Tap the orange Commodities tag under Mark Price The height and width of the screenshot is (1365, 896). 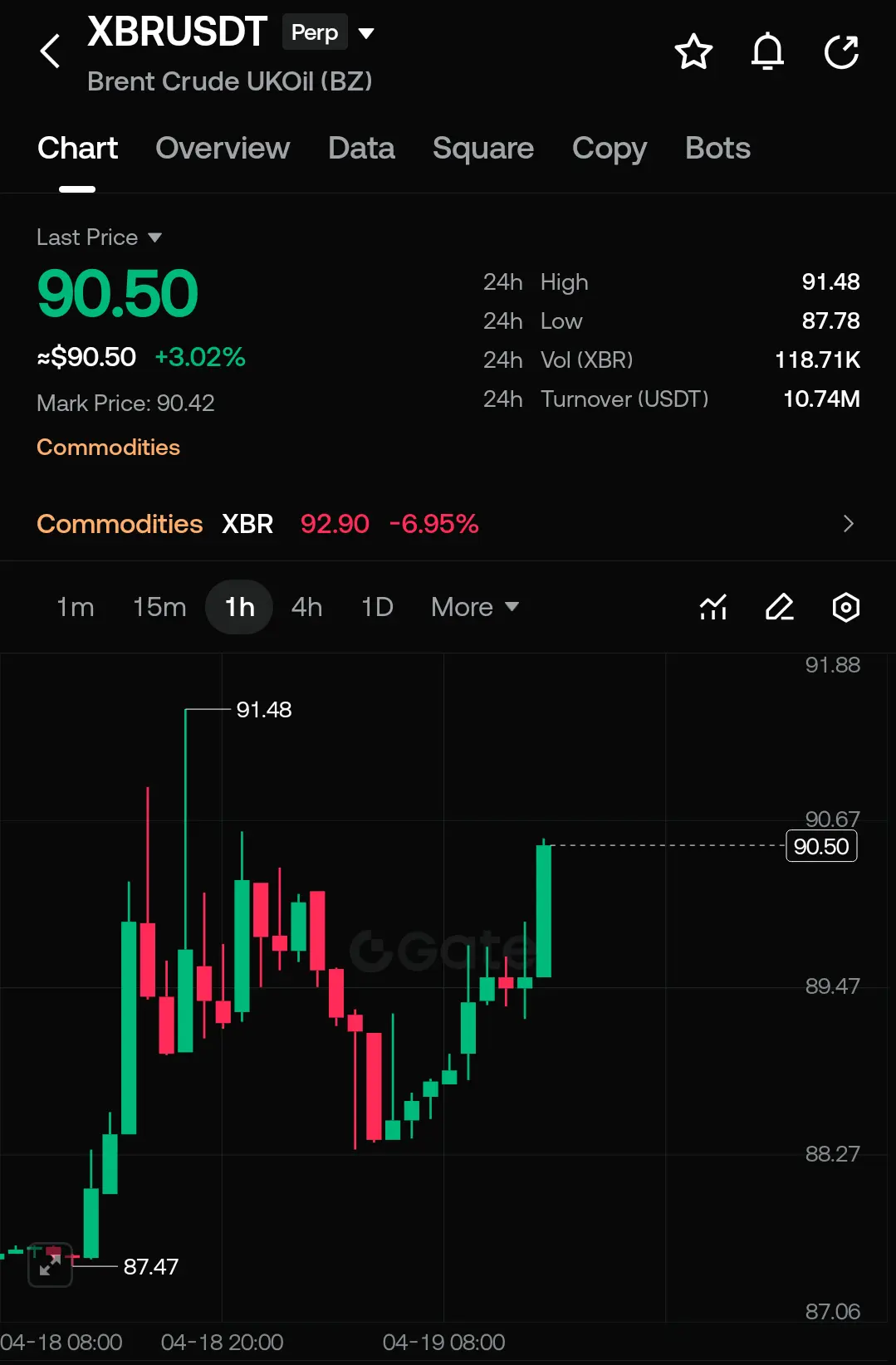coord(108,448)
